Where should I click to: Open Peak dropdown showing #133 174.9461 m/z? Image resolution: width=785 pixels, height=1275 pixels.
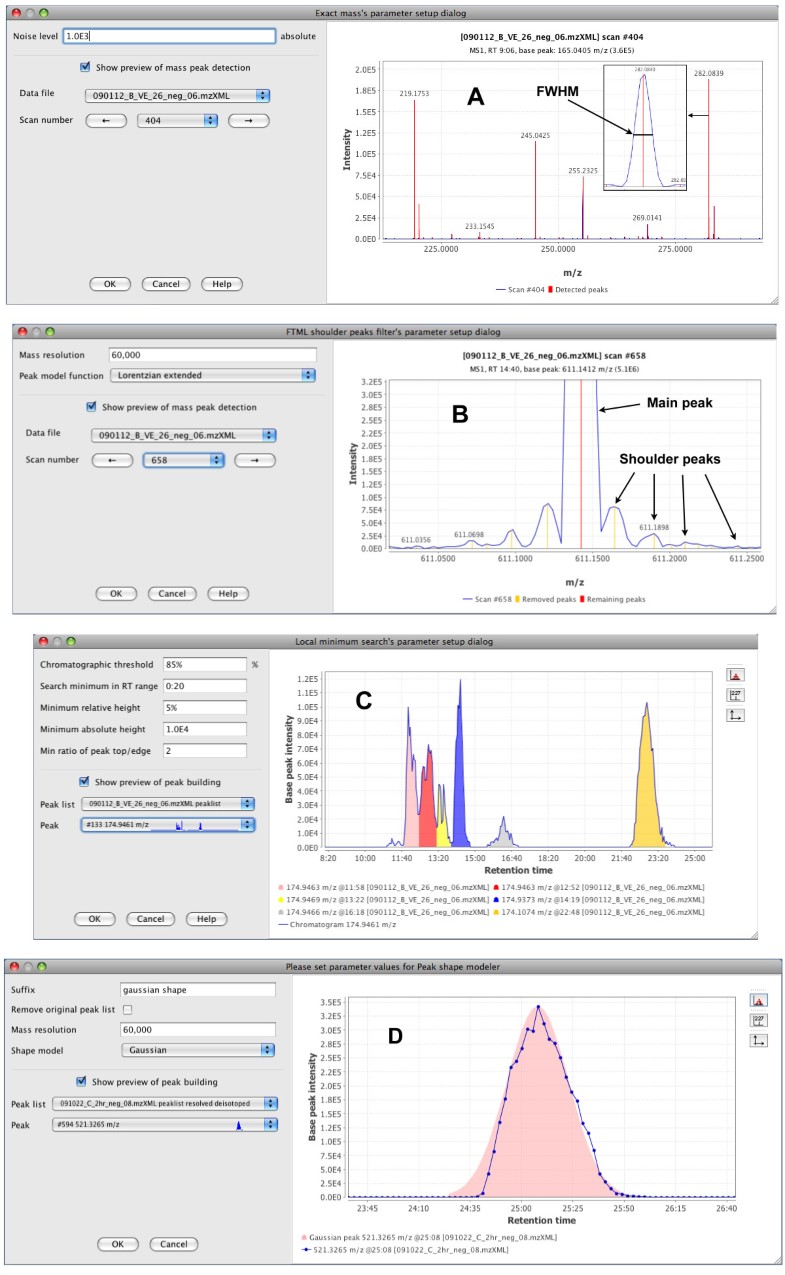tap(168, 825)
